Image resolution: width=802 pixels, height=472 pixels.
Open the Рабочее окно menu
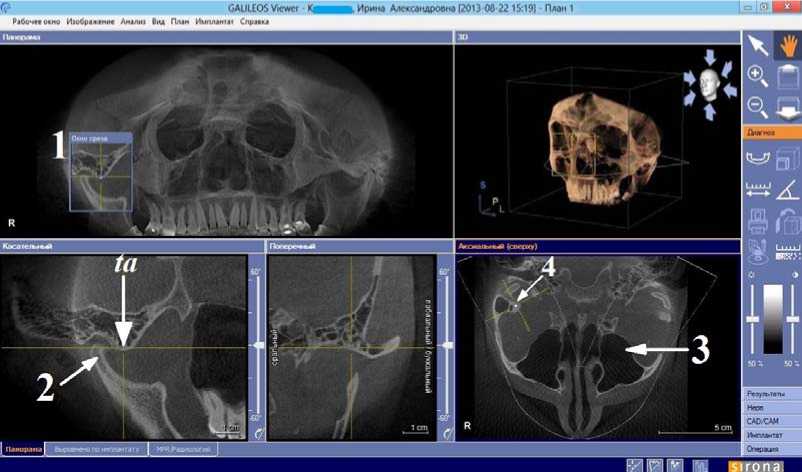tap(36, 22)
